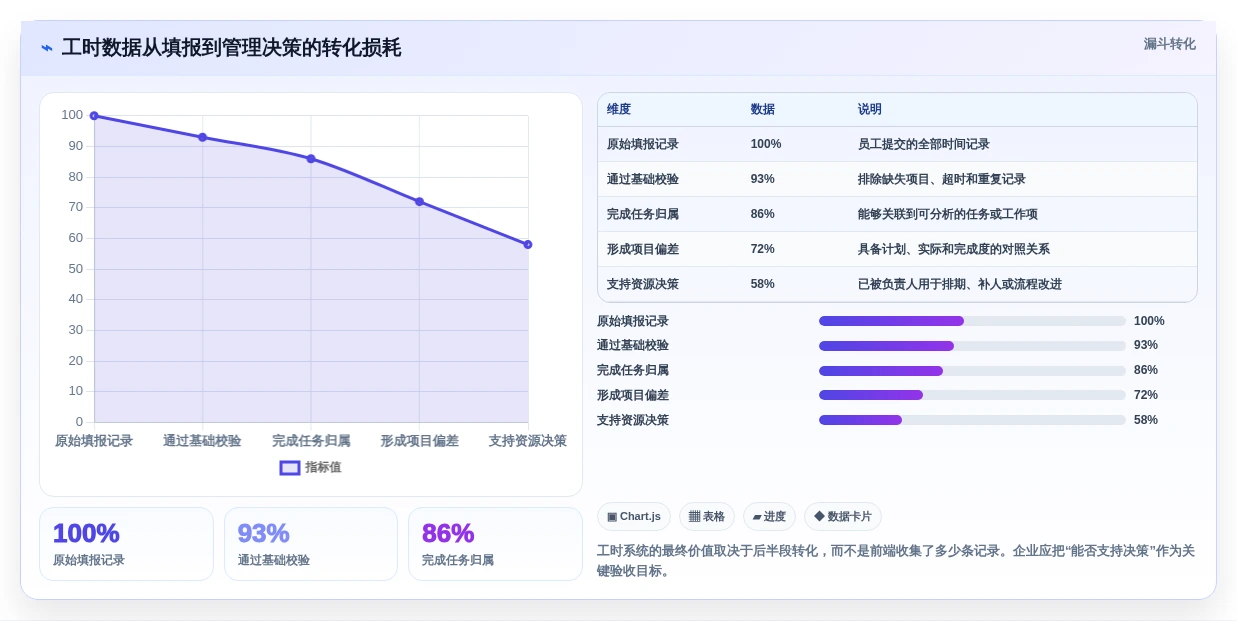Click the 58% value in the table
This screenshot has height=621, width=1237.
tap(763, 284)
